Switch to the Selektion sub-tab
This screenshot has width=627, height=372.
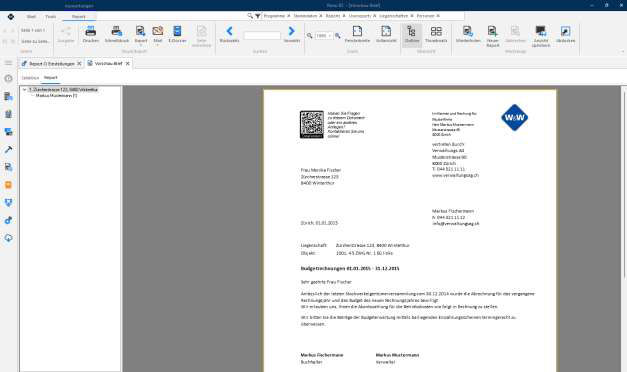tap(30, 78)
